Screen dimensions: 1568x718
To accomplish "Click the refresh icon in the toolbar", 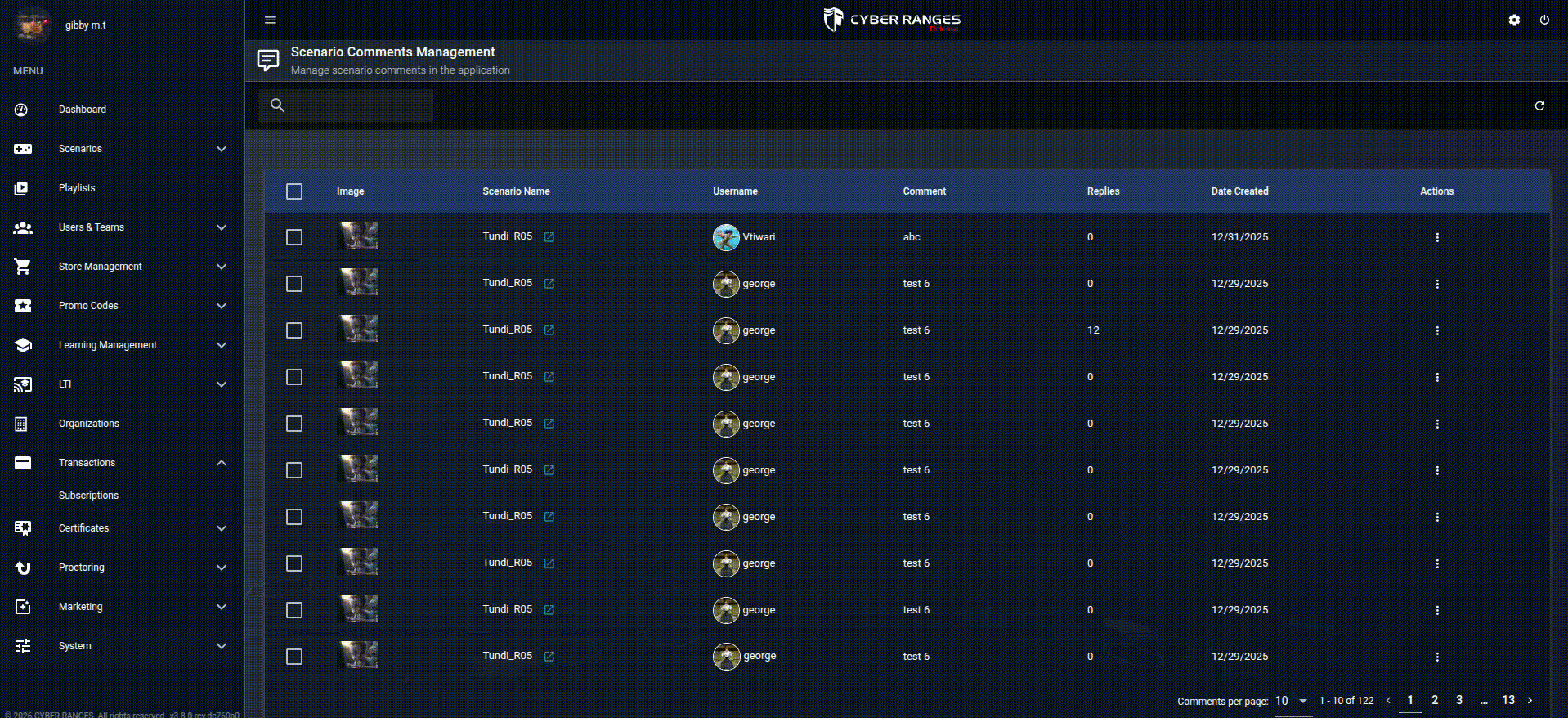I will pos(1539,105).
